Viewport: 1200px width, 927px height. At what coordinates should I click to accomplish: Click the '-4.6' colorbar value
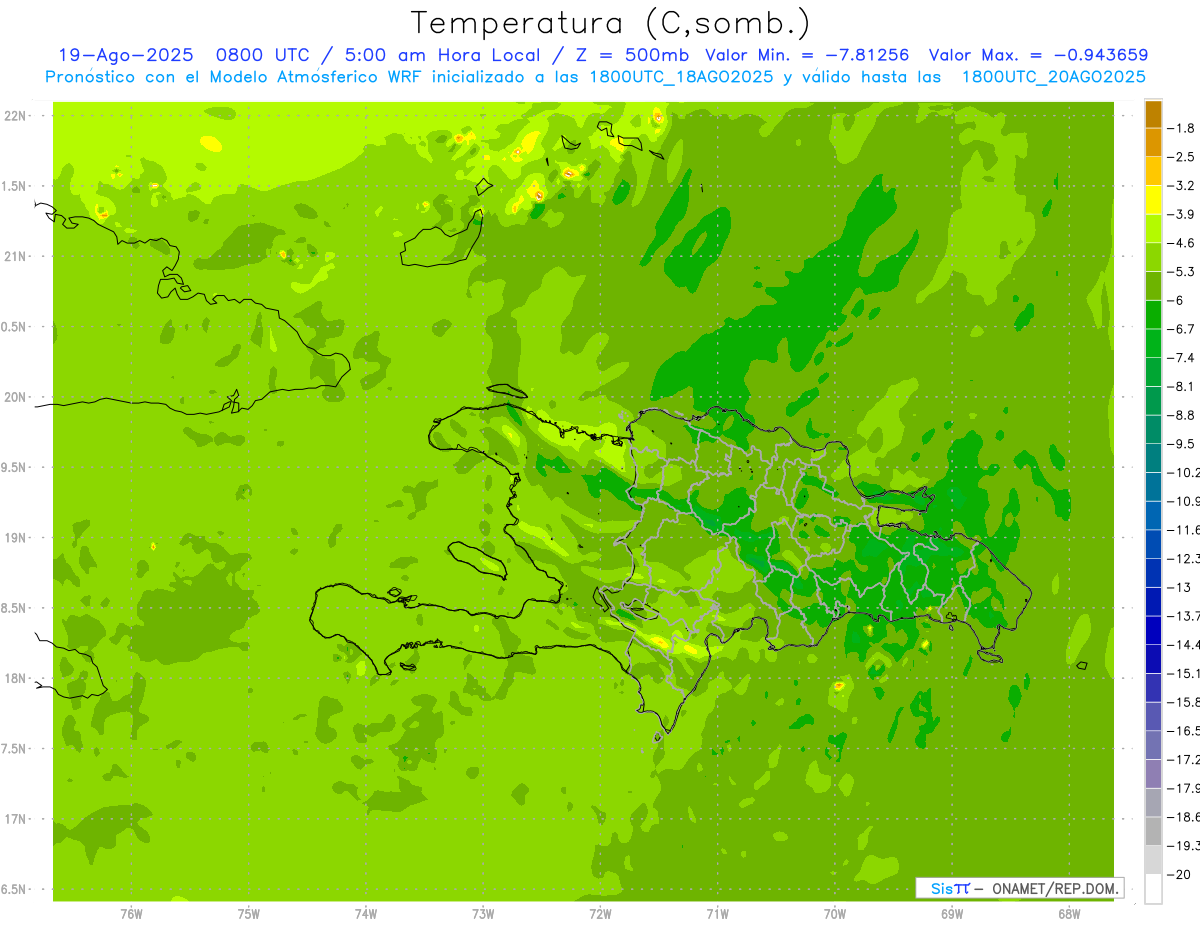pos(1181,243)
